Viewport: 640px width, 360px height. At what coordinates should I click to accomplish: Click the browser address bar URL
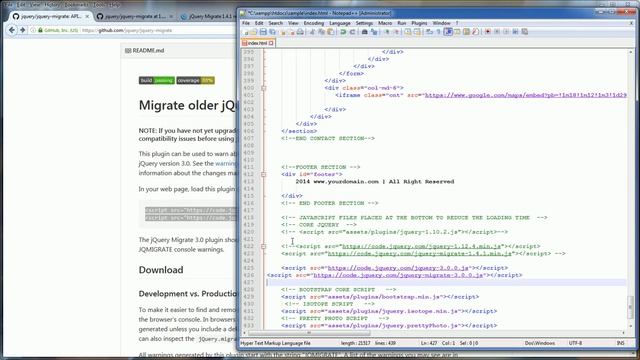tap(127, 30)
